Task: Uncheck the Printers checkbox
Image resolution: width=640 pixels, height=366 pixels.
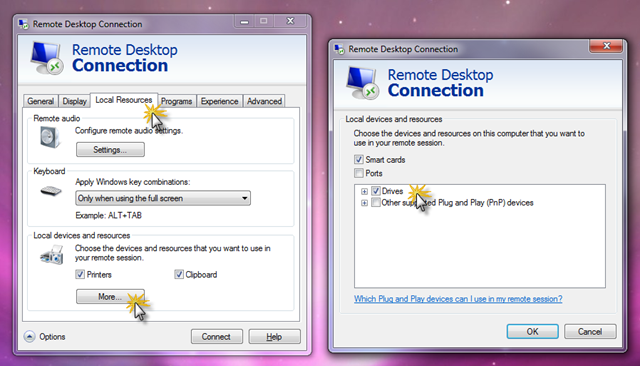Action: (80, 274)
